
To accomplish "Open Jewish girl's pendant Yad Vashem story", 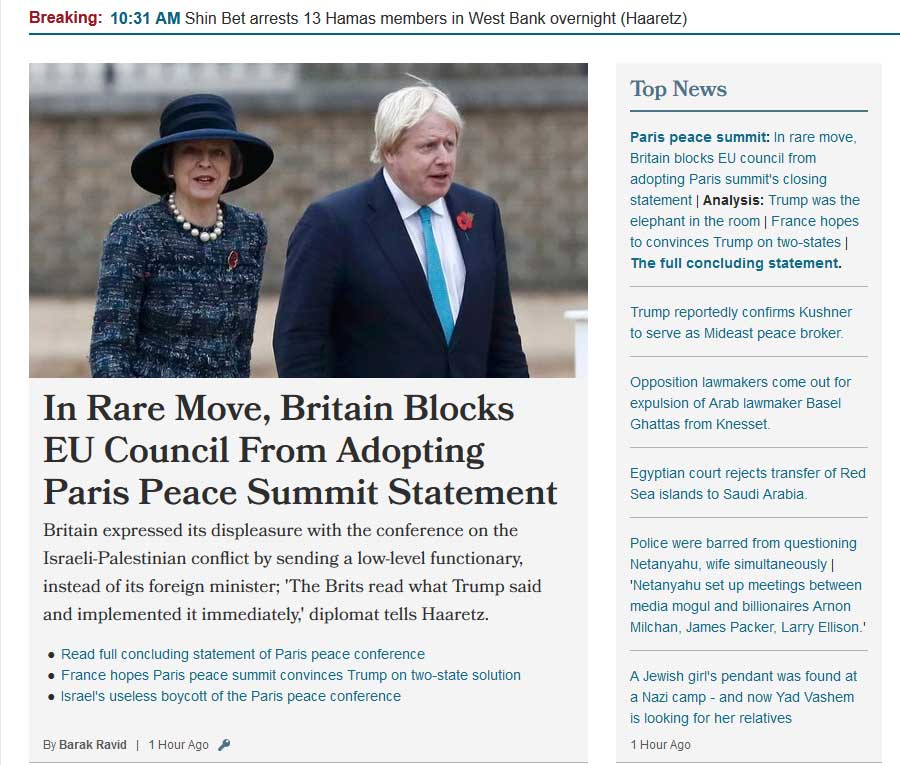I will tap(743, 697).
